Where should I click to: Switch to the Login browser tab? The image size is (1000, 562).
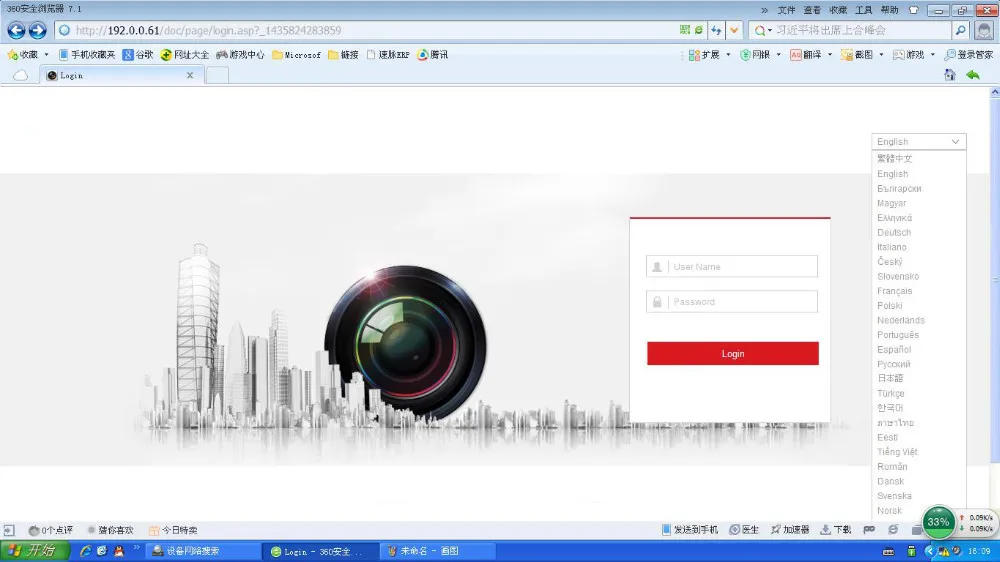coord(121,75)
